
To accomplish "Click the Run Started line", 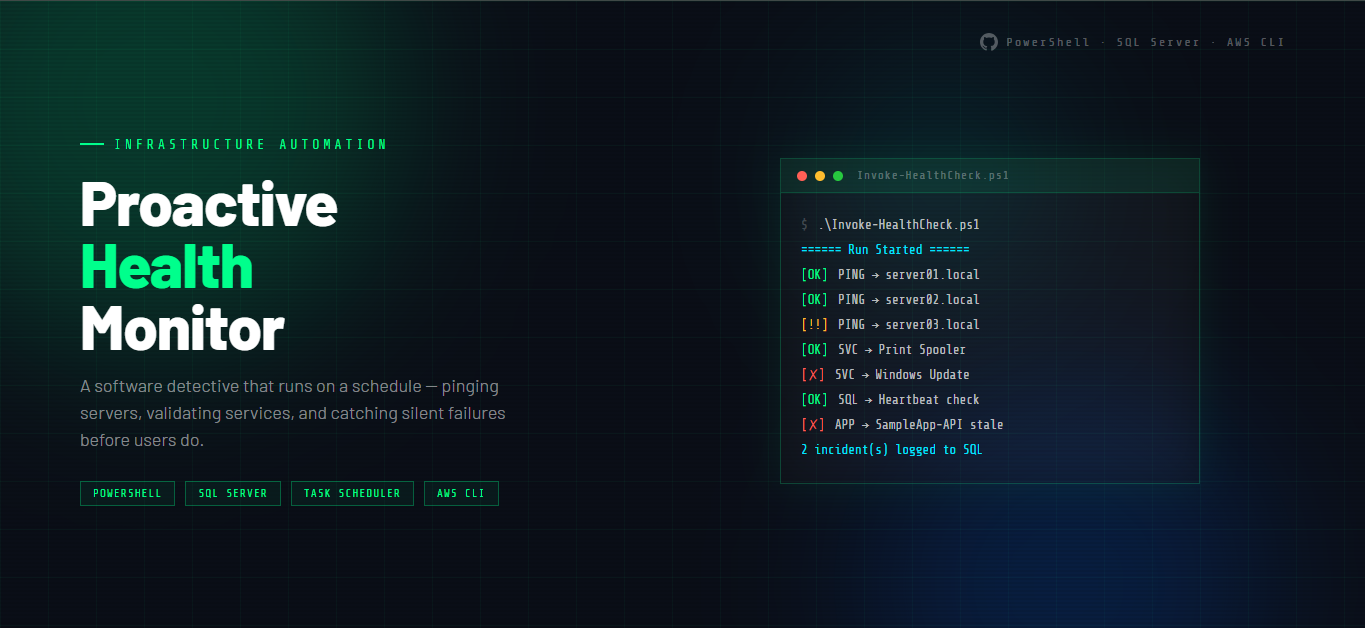I will tap(885, 250).
